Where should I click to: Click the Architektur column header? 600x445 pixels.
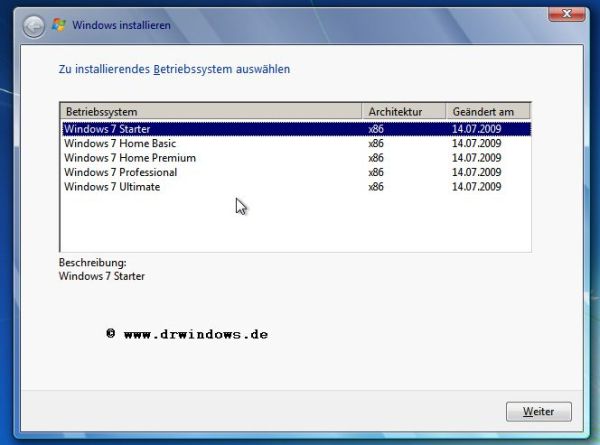(x=404, y=112)
